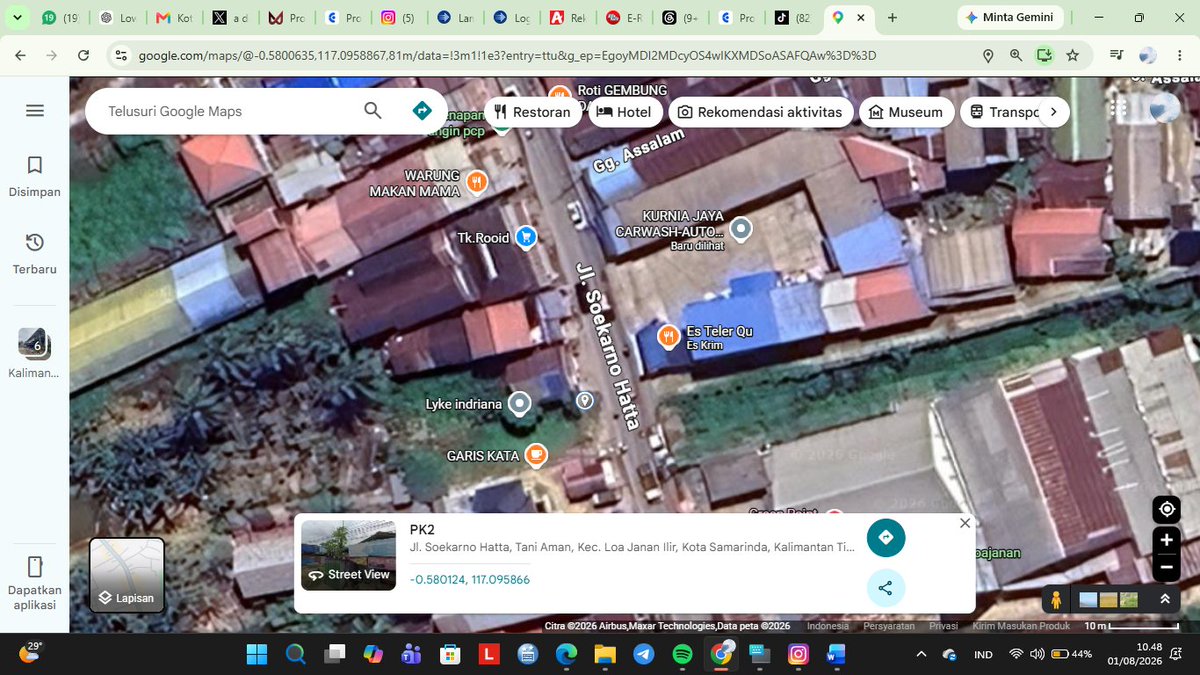This screenshot has height=675, width=1200.
Task: Switch to the Gmail Kot tab
Action: click(176, 18)
